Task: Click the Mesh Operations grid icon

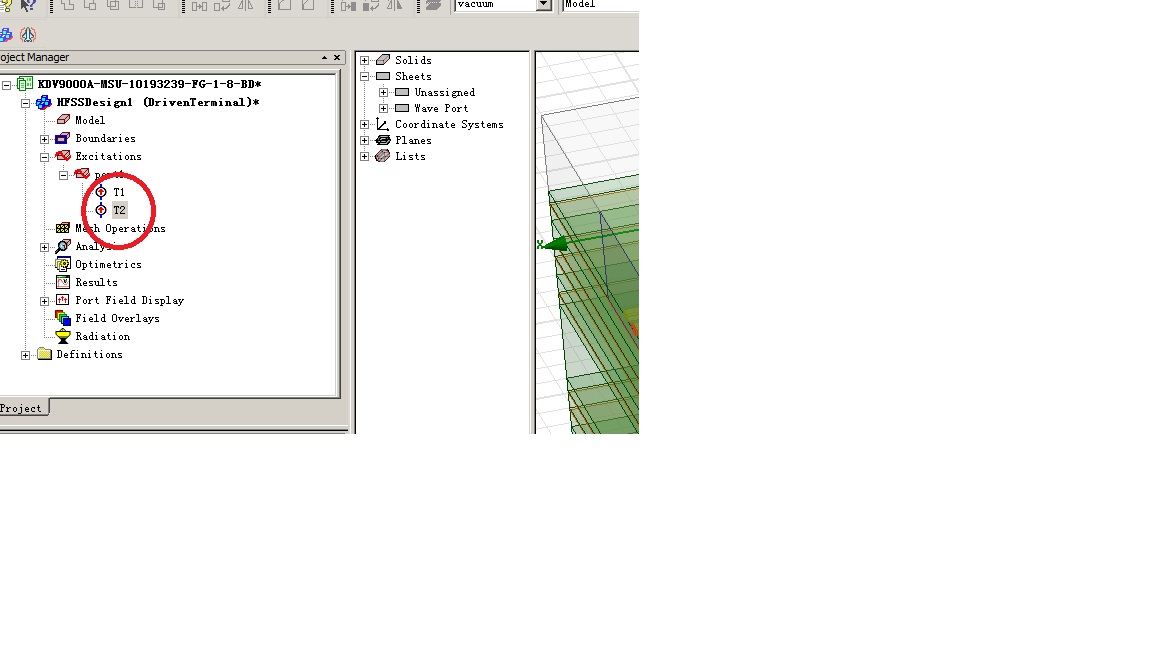Action: [63, 228]
